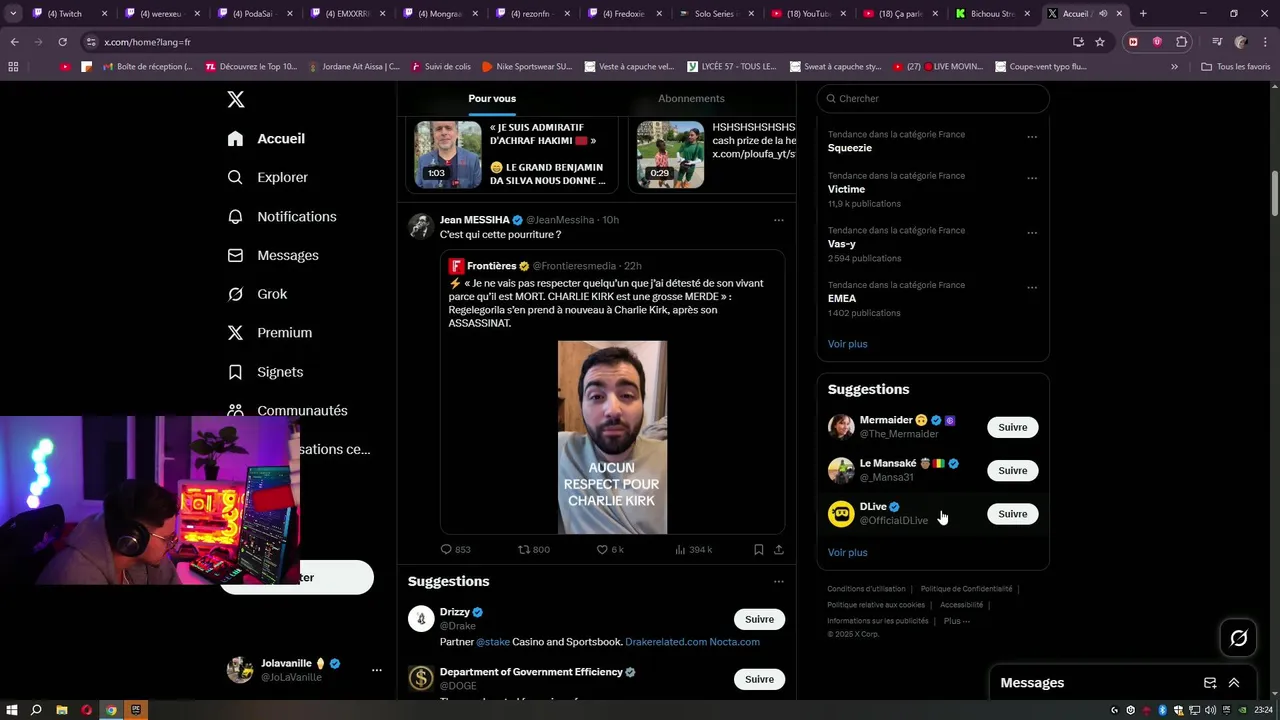The width and height of the screenshot is (1280, 720).
Task: Open options for Victime trend
Action: coord(1032,178)
